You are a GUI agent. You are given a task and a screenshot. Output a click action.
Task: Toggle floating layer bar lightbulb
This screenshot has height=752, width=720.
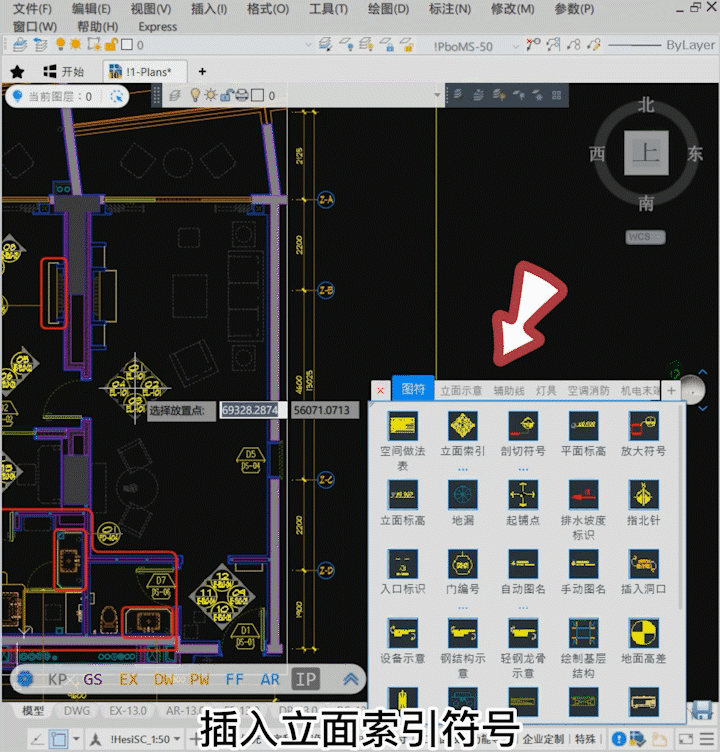point(195,95)
